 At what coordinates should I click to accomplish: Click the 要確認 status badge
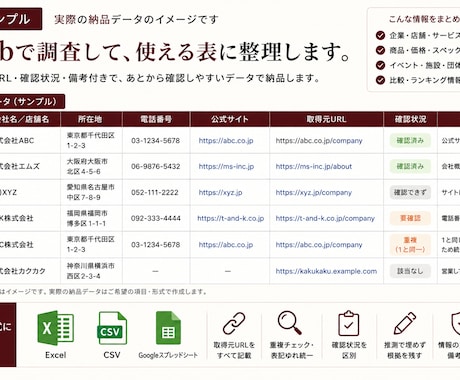coord(410,218)
